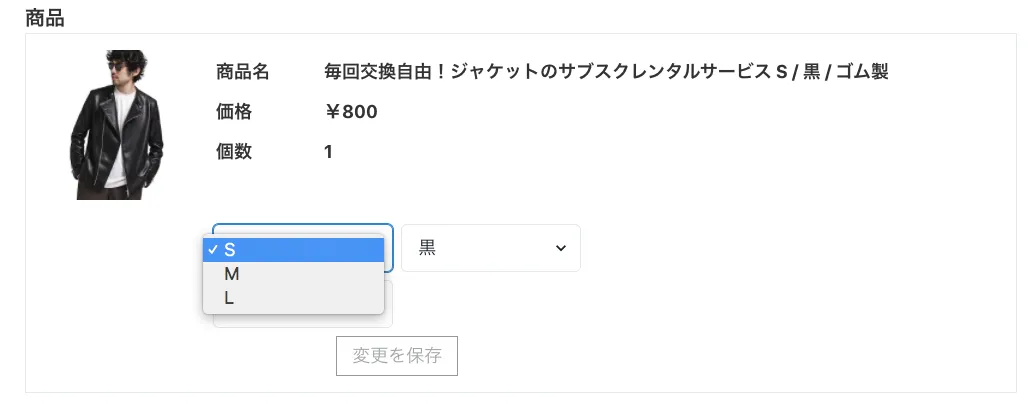
Task: Click the chevron arrow on the 黒 dropdown
Action: [x=561, y=248]
